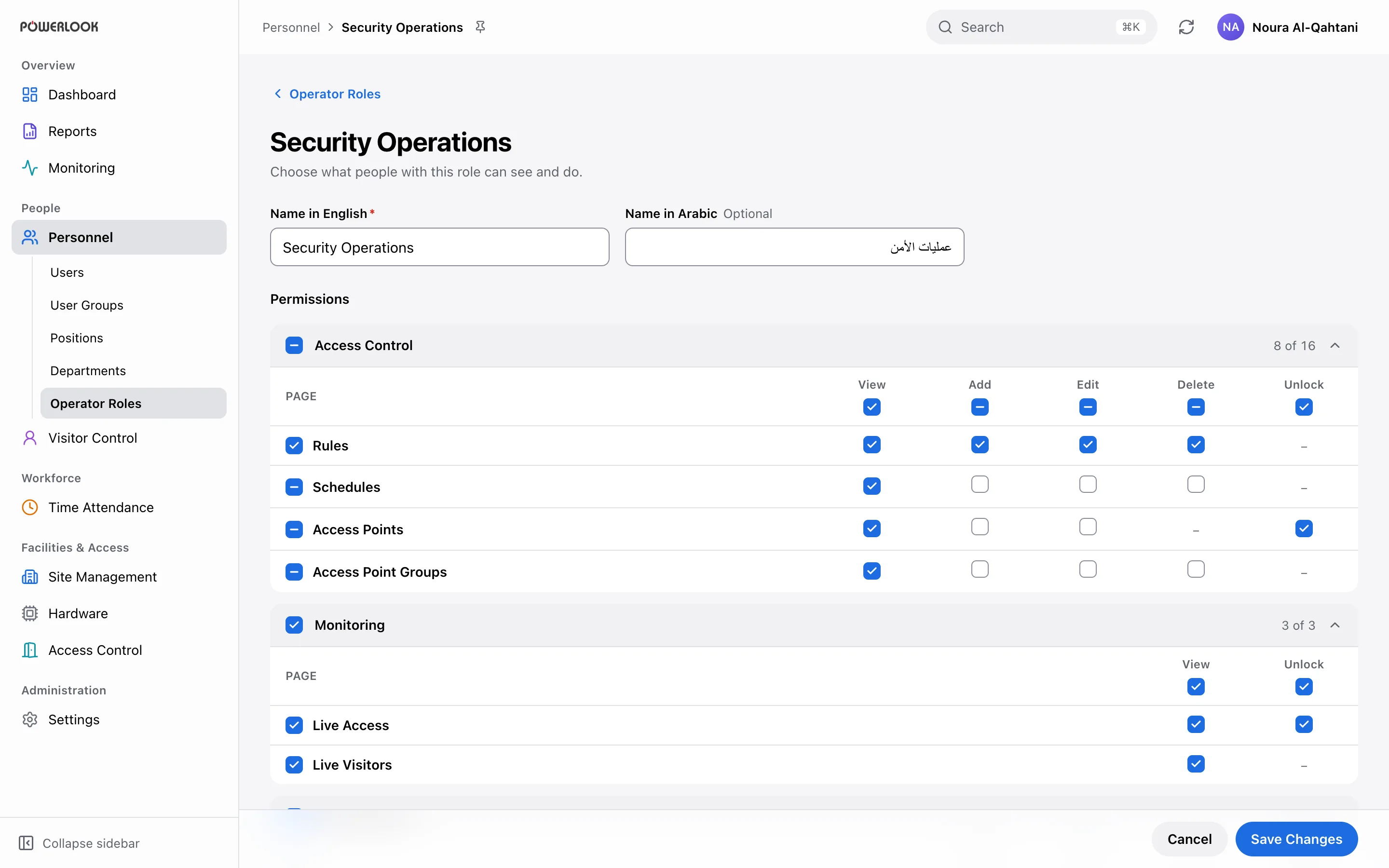This screenshot has width=1389, height=868.
Task: Open the Positions submenu item
Action: (x=133, y=338)
